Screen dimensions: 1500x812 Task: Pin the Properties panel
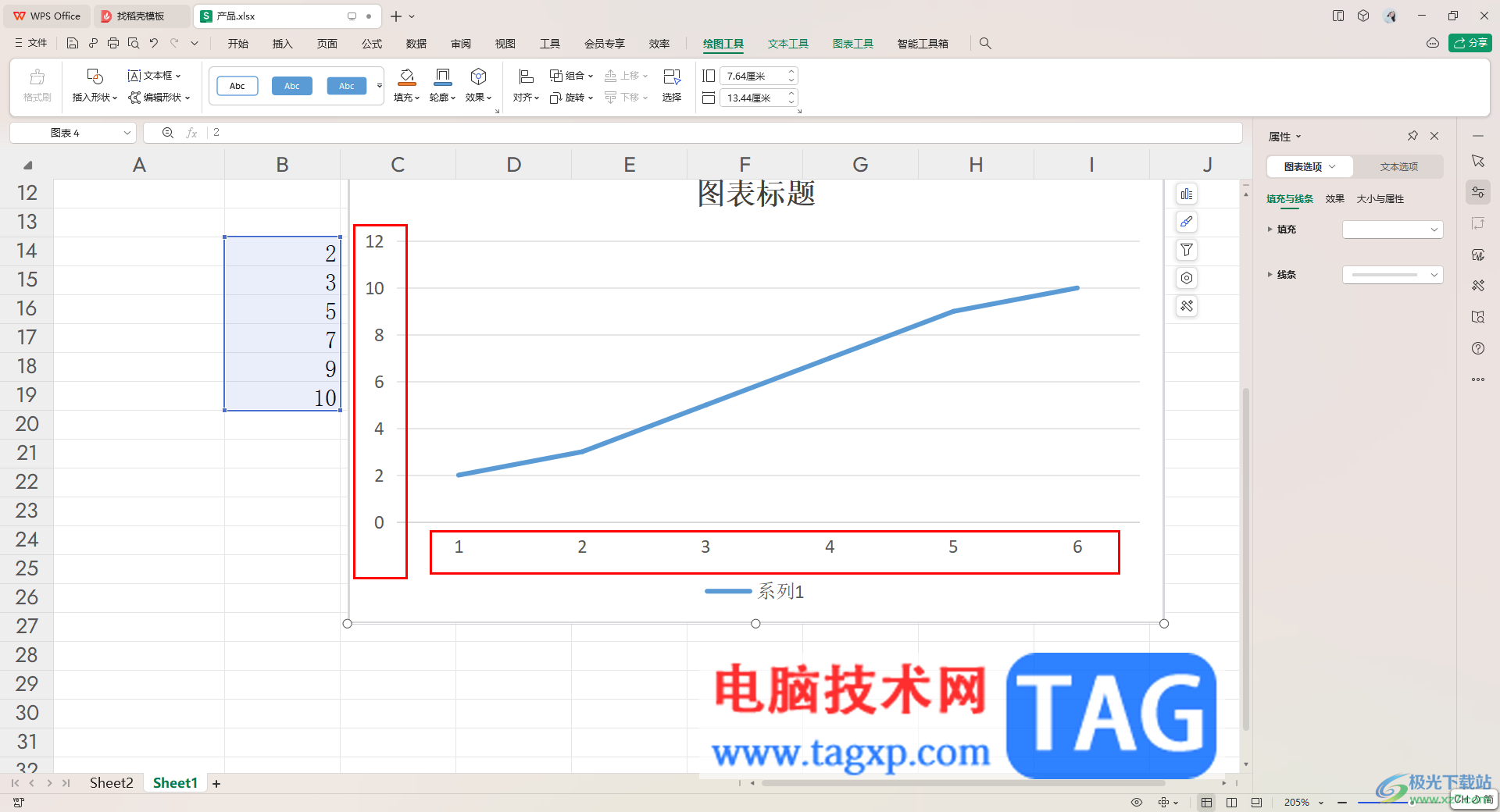[x=1412, y=136]
